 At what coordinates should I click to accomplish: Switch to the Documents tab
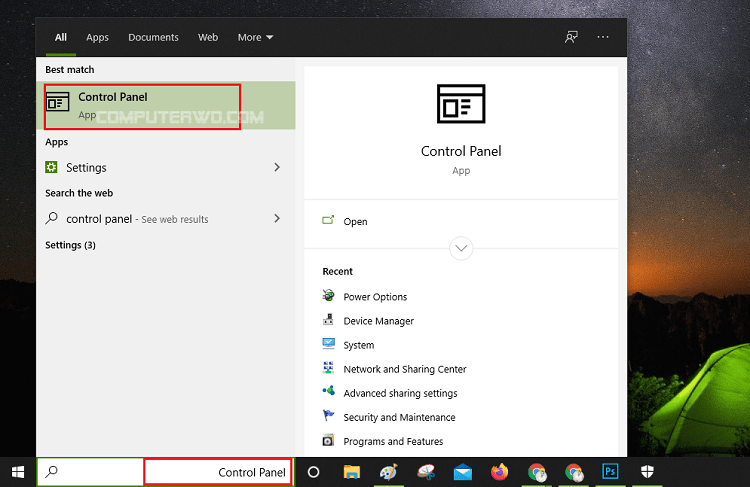tap(153, 37)
